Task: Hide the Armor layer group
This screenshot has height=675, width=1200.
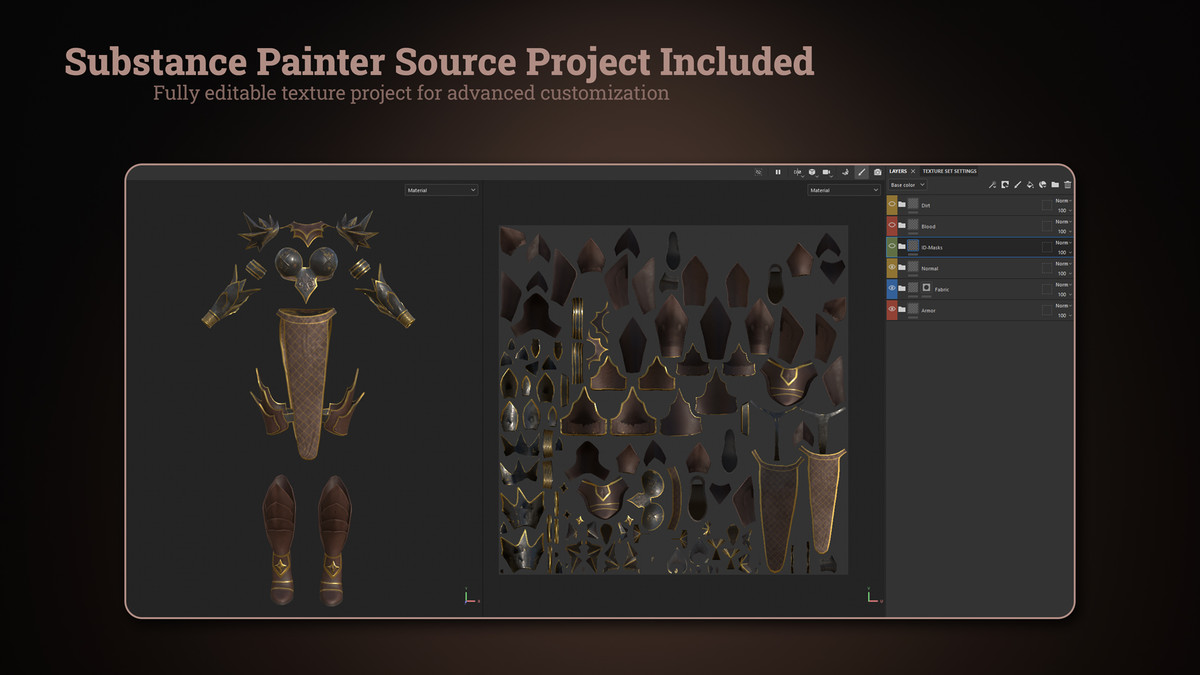Action: 892,310
